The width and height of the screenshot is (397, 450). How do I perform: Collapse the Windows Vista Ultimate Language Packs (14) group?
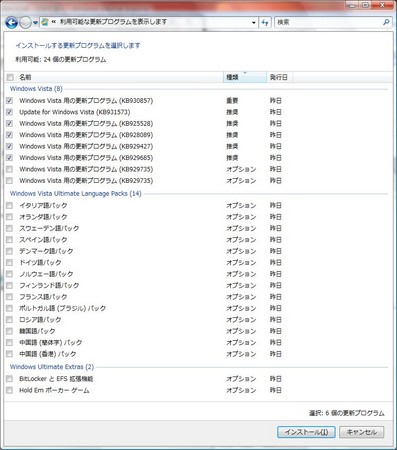point(75,194)
